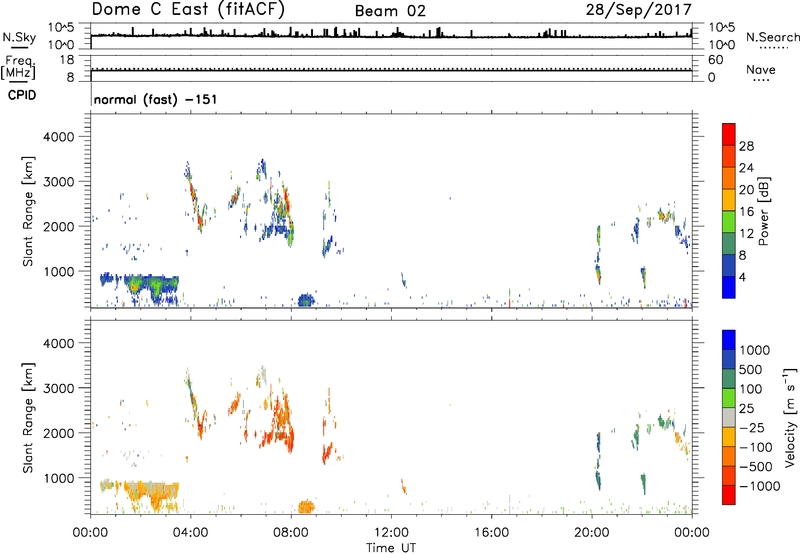Click the blue bottom segment of power colorbar
Viewport: 800px width, 554px height.
pos(729,287)
